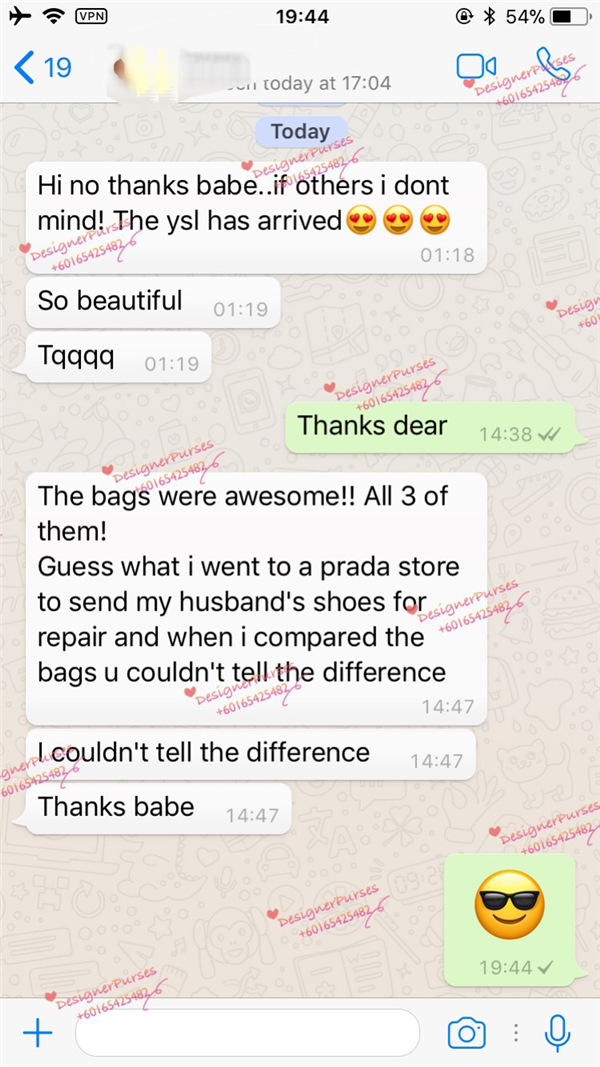This screenshot has height=1067, width=600.
Task: Tap the 'Today' date label
Action: click(300, 131)
